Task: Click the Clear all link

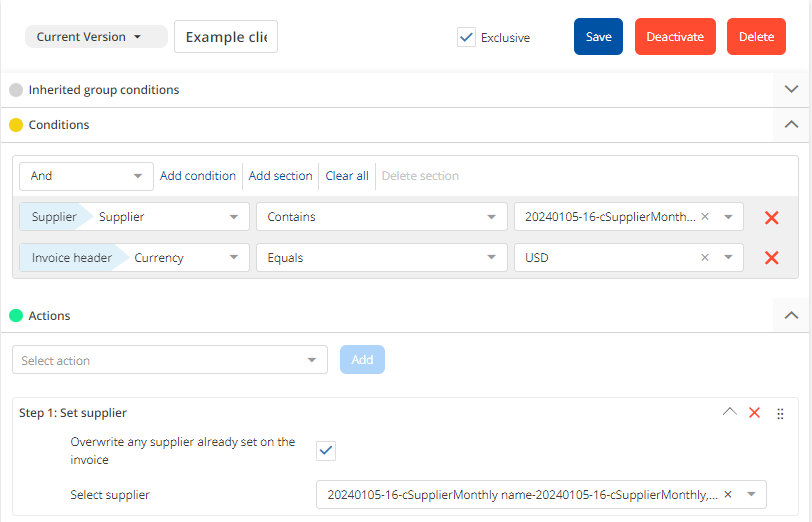Action: click(x=347, y=176)
